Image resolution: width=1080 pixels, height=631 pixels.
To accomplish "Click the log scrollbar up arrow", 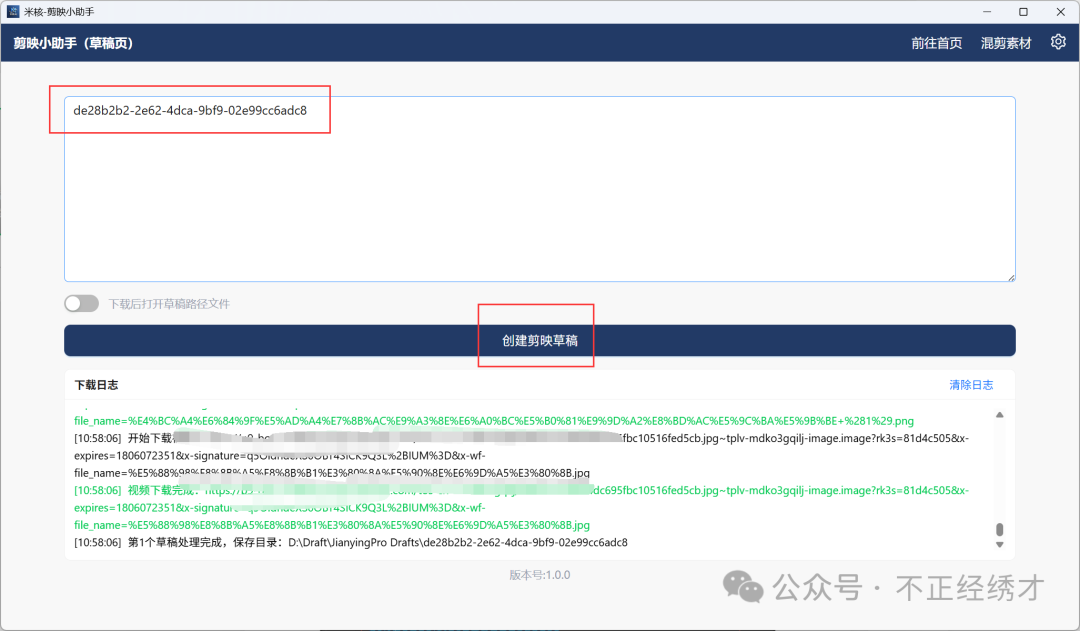I will (x=999, y=415).
